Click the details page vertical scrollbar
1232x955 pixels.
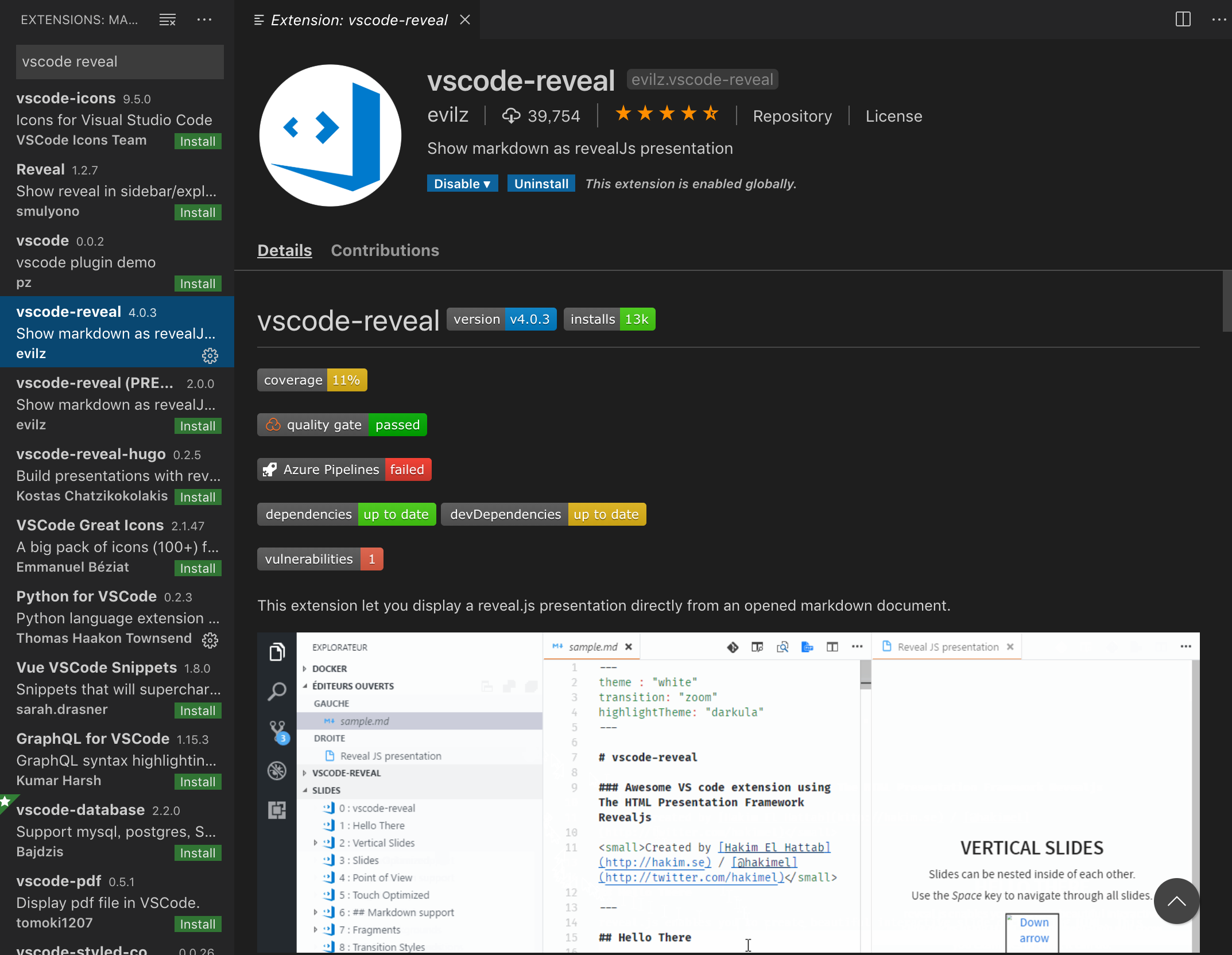coord(1227,301)
